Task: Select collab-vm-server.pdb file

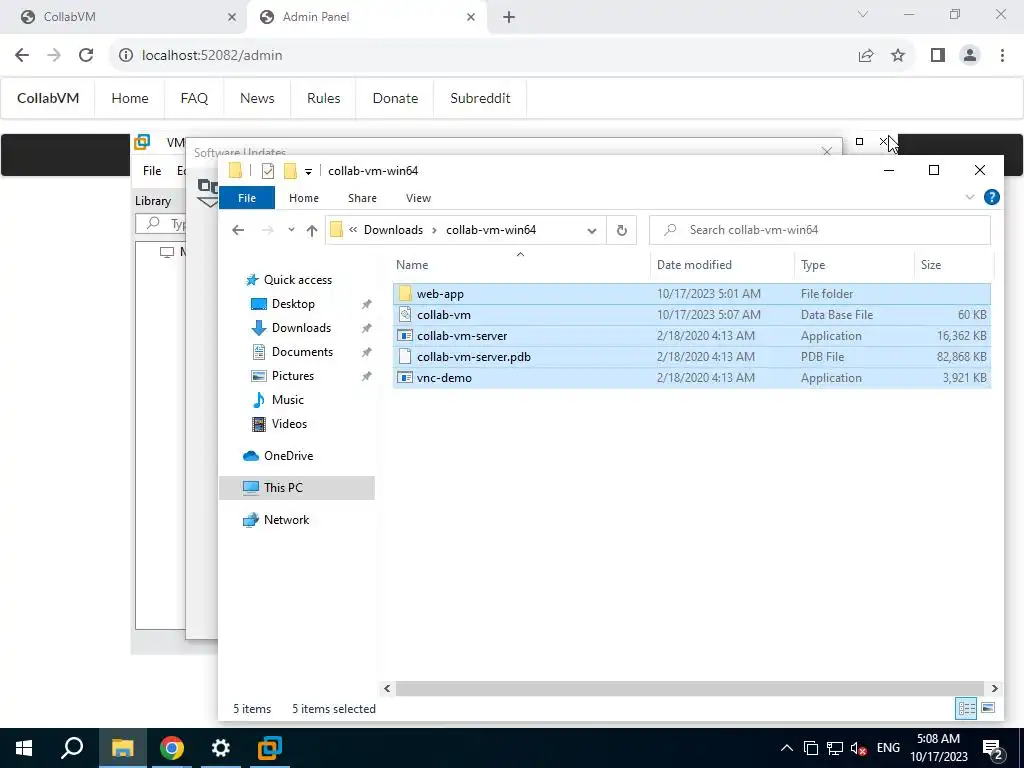Action: tap(692, 357)
